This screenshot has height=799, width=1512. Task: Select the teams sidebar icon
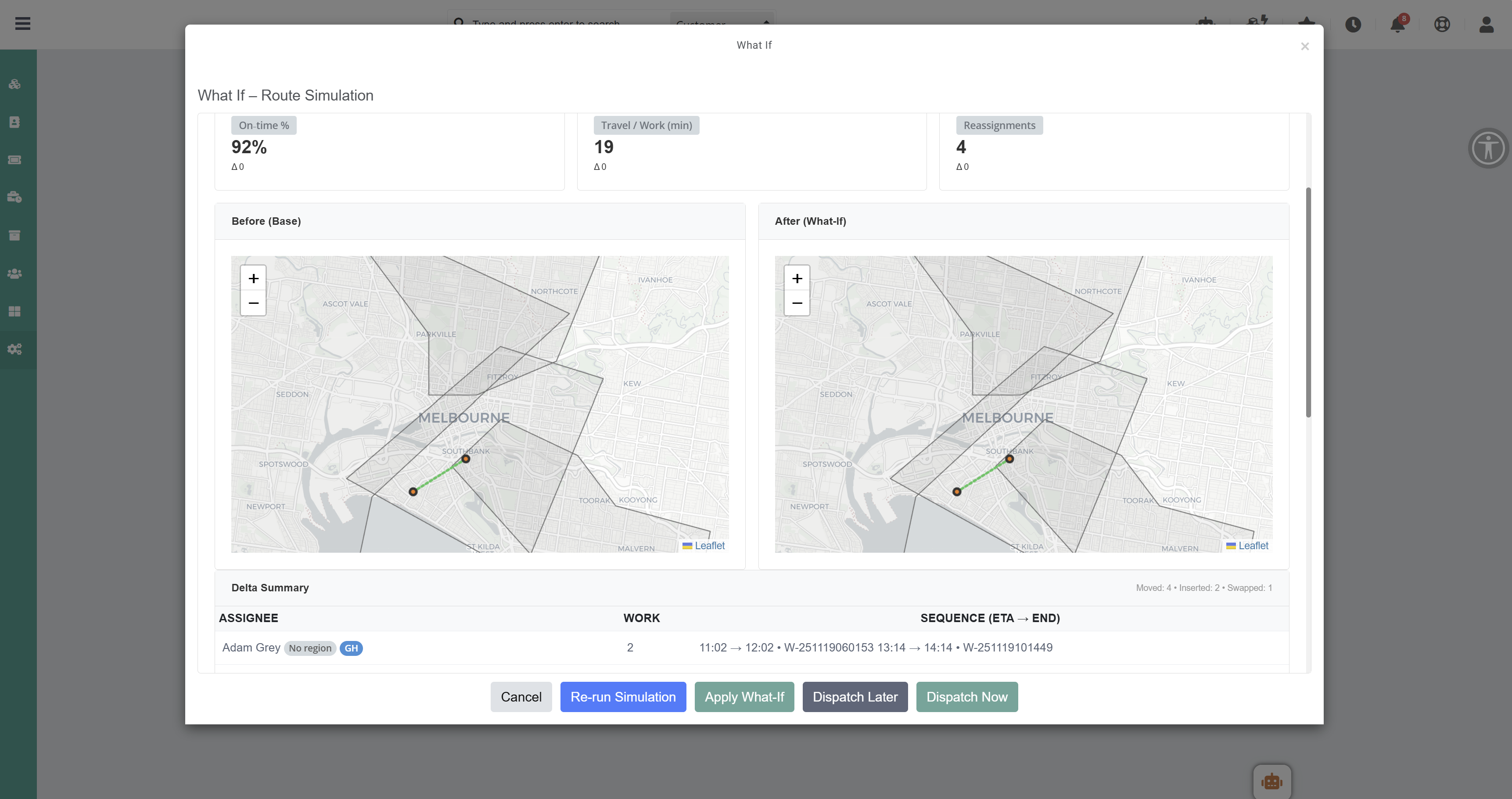tap(14, 273)
